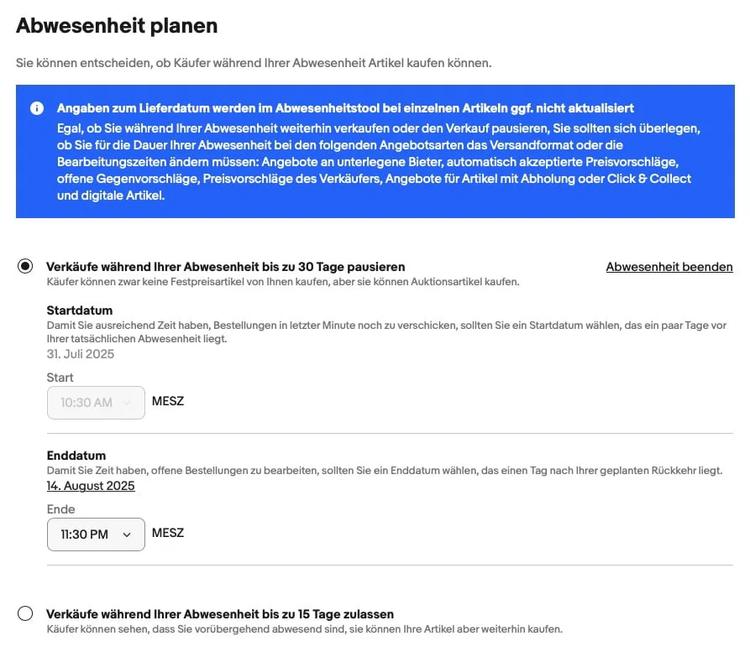The height and width of the screenshot is (657, 750).
Task: Click the 'Start' field label above time box
Action: point(60,378)
